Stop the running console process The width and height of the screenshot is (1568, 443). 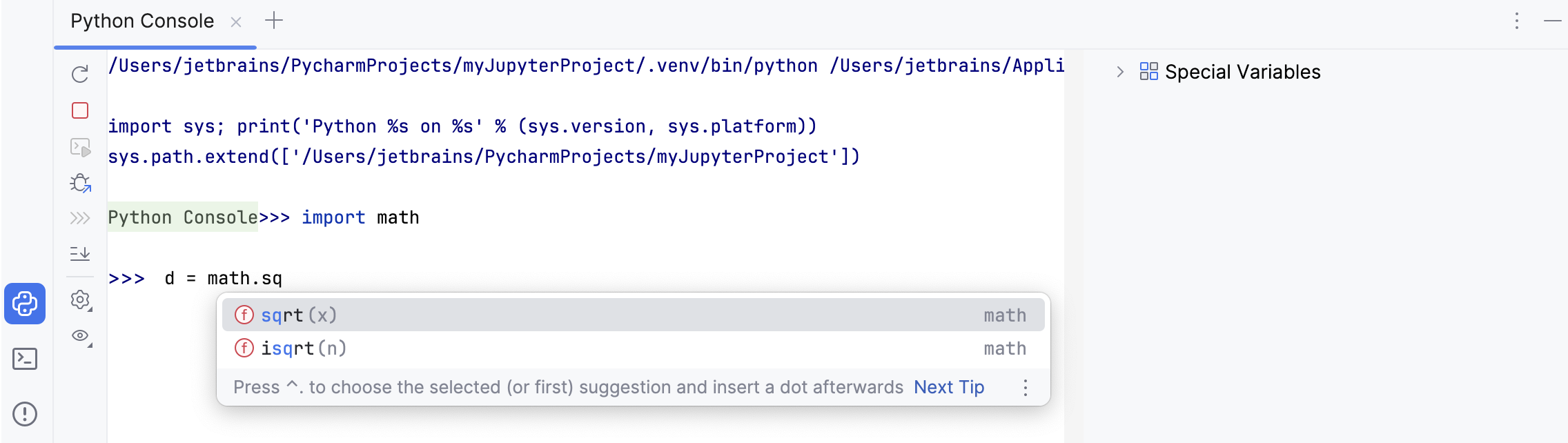pos(79,110)
